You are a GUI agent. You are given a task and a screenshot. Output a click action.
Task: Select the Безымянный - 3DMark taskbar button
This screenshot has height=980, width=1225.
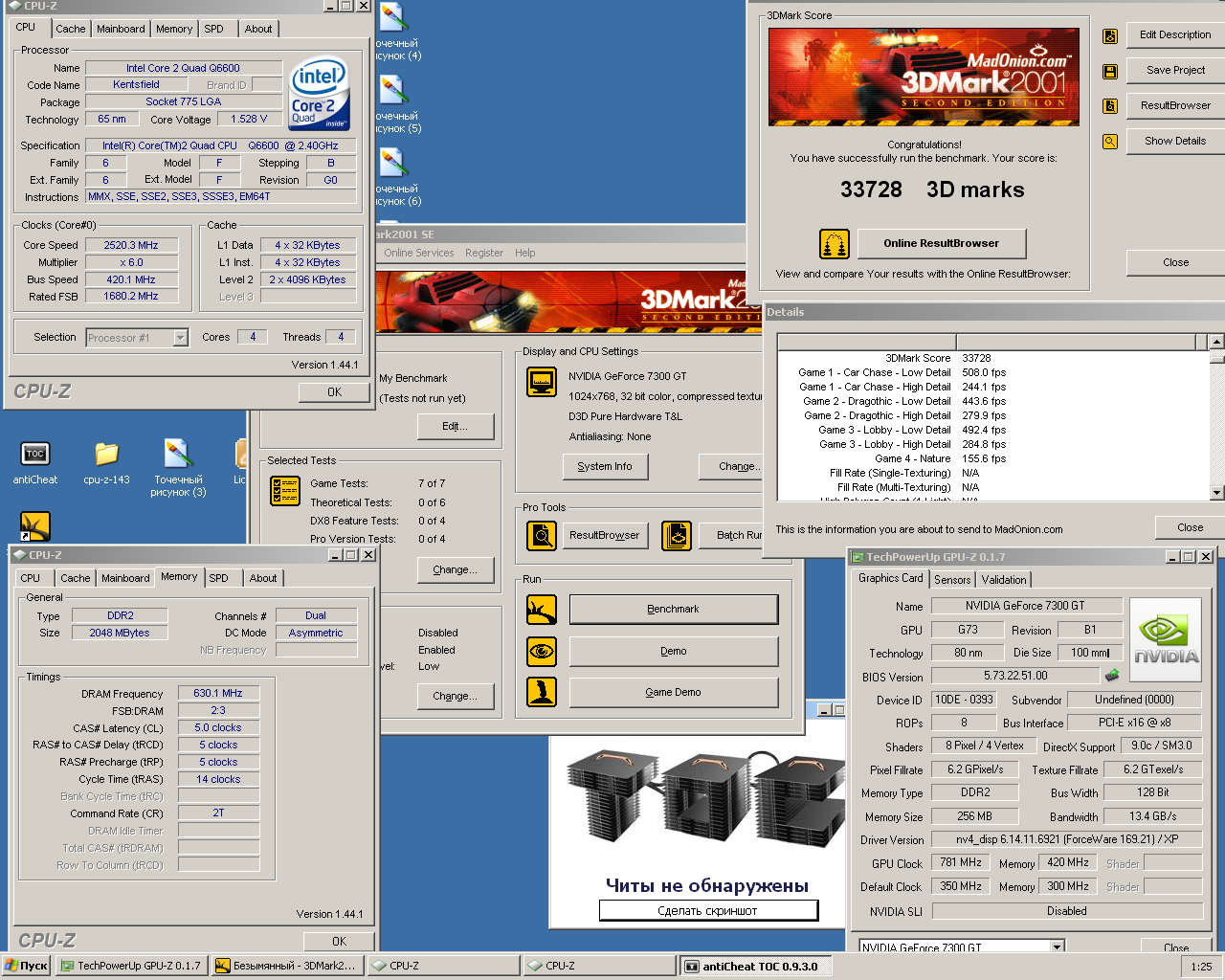pos(286,966)
